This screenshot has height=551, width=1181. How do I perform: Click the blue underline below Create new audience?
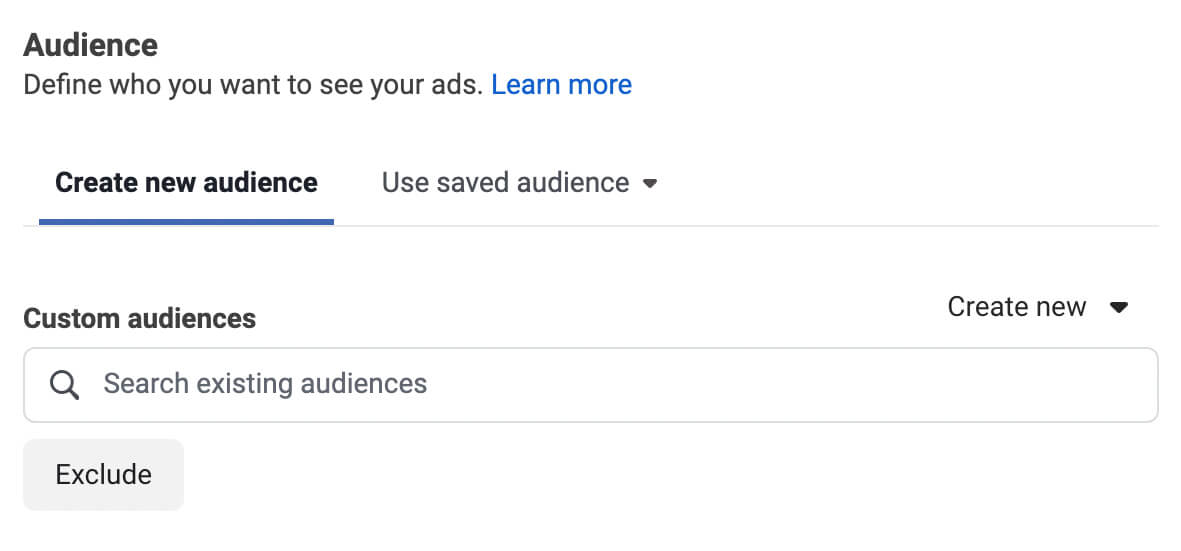click(186, 222)
